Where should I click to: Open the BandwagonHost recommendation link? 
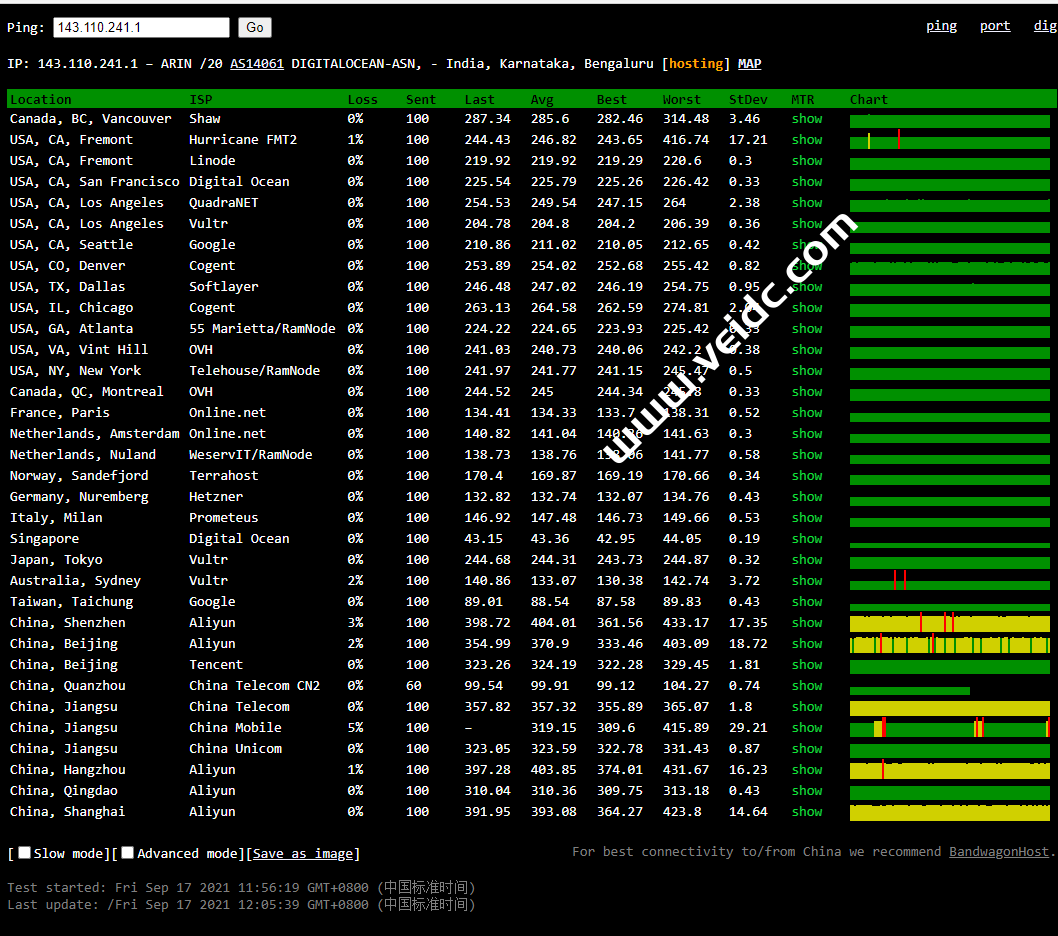coord(999,852)
